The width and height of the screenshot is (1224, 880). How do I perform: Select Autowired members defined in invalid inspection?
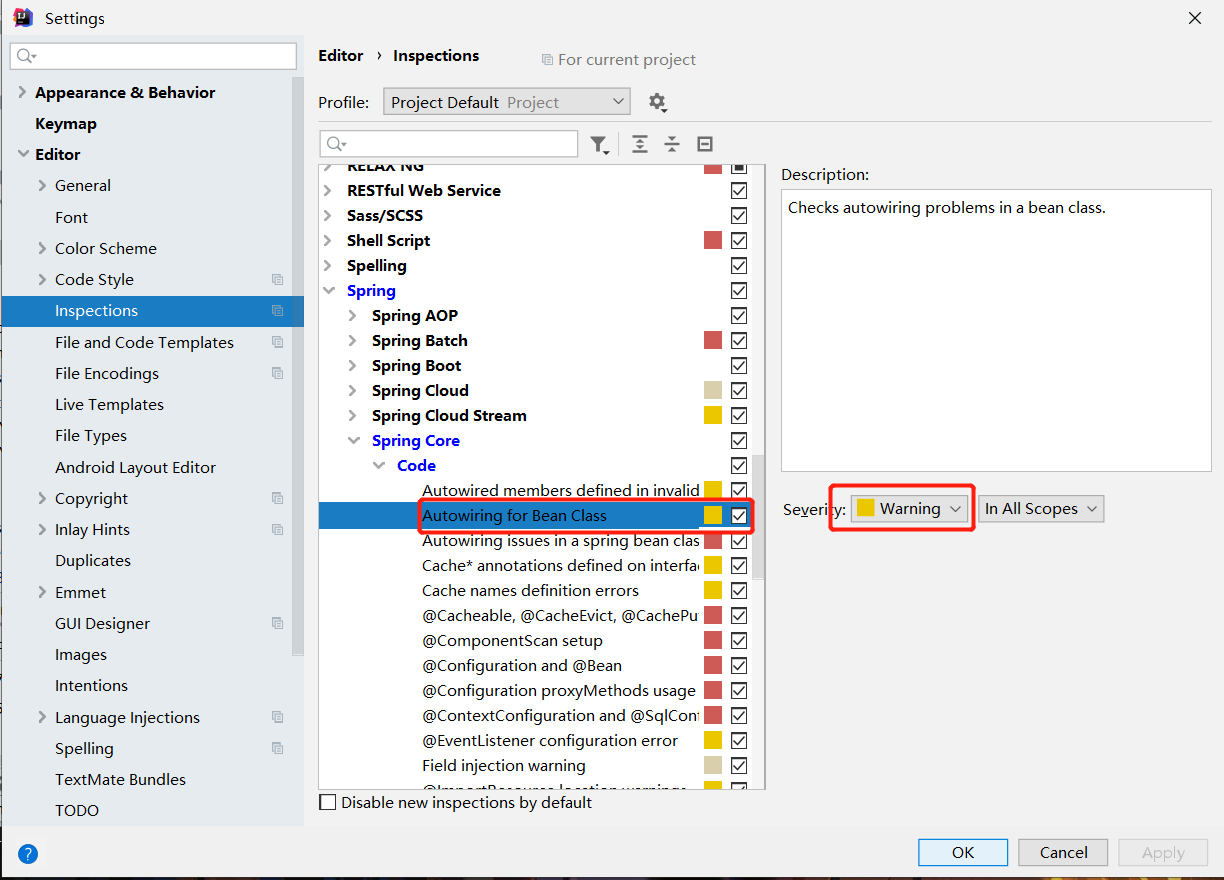click(561, 490)
